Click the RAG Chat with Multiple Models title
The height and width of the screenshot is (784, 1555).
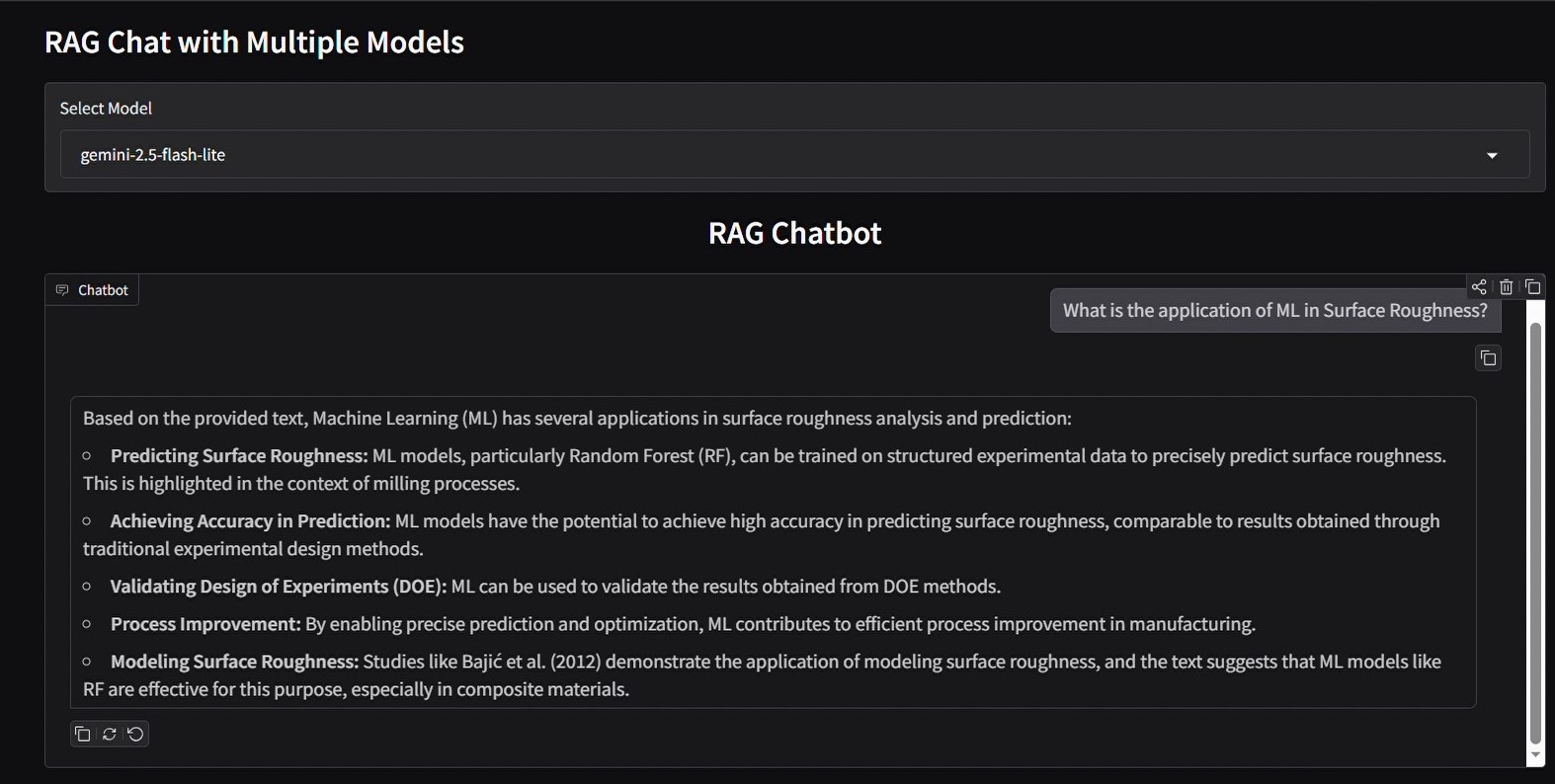coord(253,41)
